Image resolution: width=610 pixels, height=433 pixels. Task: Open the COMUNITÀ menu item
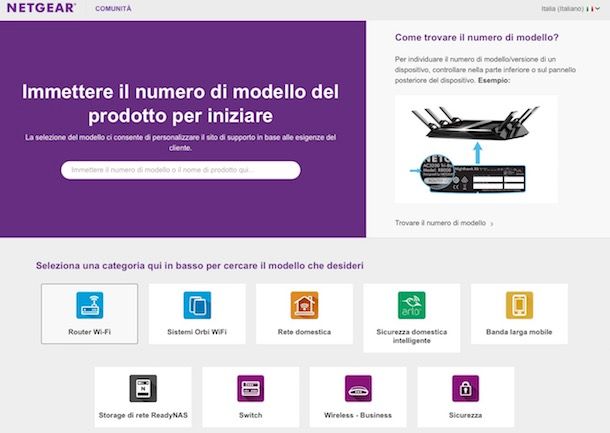click(113, 9)
